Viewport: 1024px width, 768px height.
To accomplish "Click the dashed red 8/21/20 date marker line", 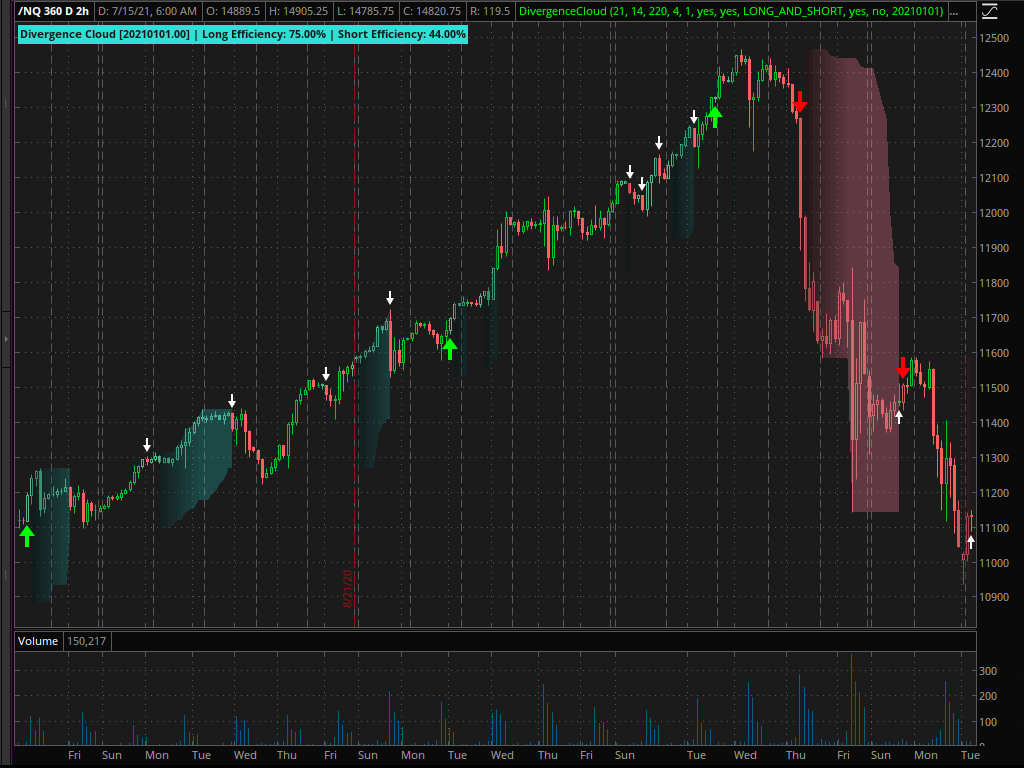I will click(355, 400).
